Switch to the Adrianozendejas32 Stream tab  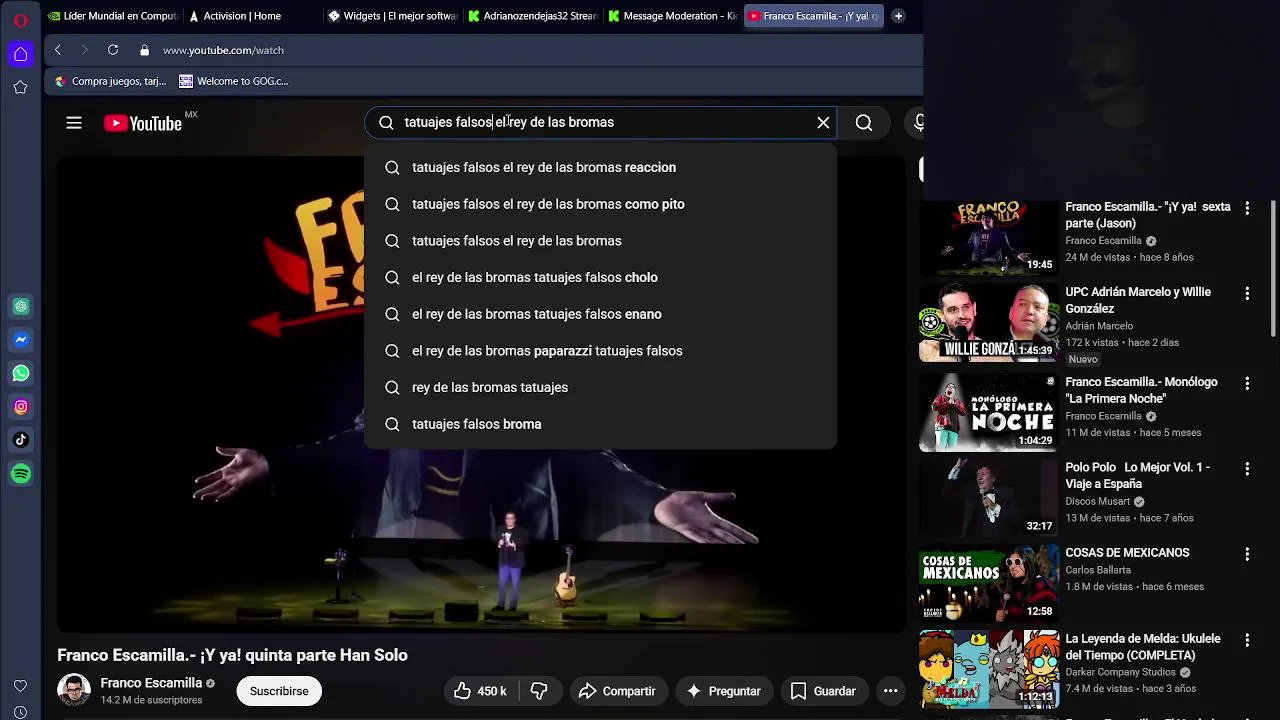pyautogui.click(x=532, y=16)
